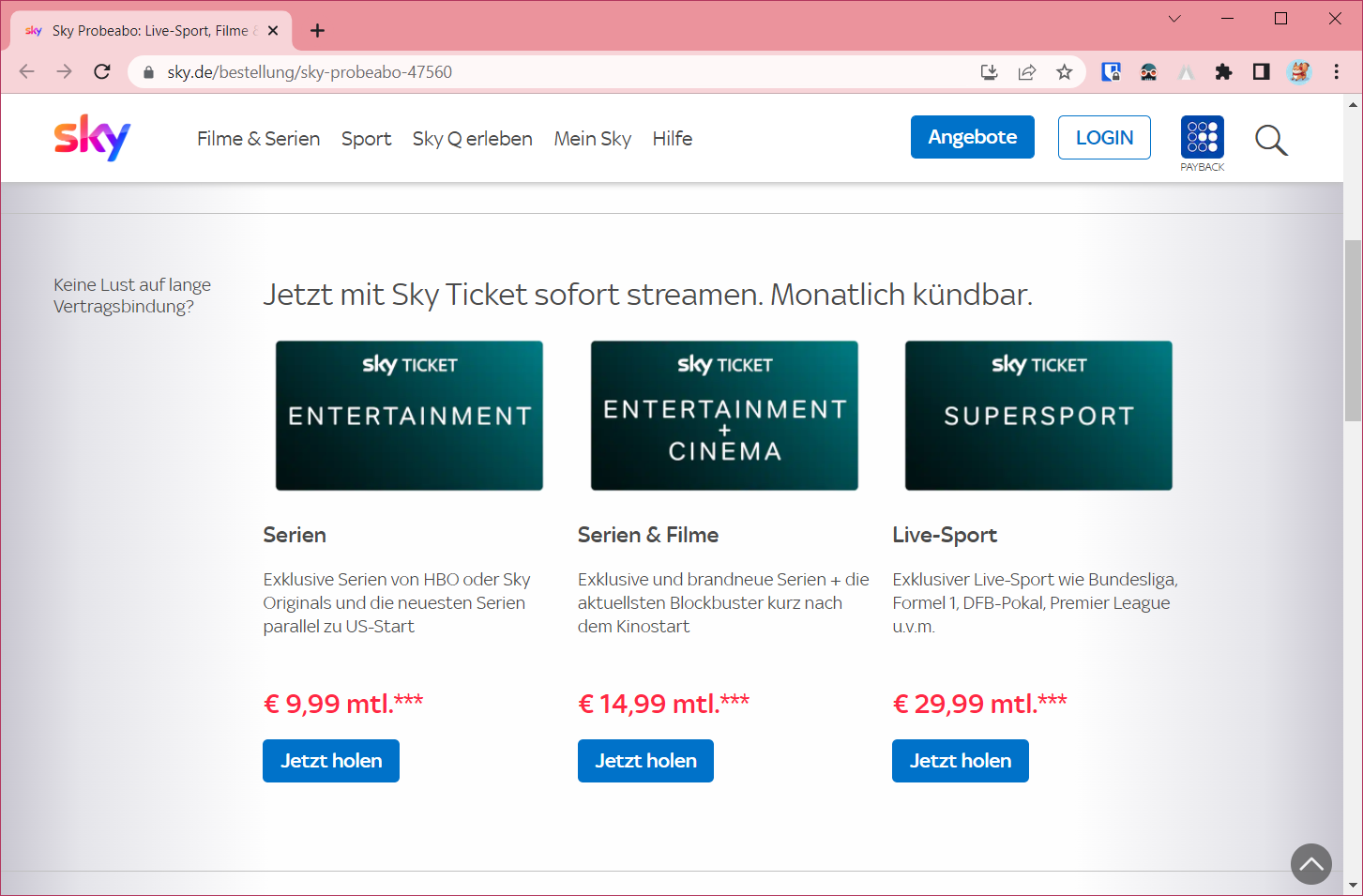
Task: Expand the tab search chevron
Action: tap(1174, 19)
